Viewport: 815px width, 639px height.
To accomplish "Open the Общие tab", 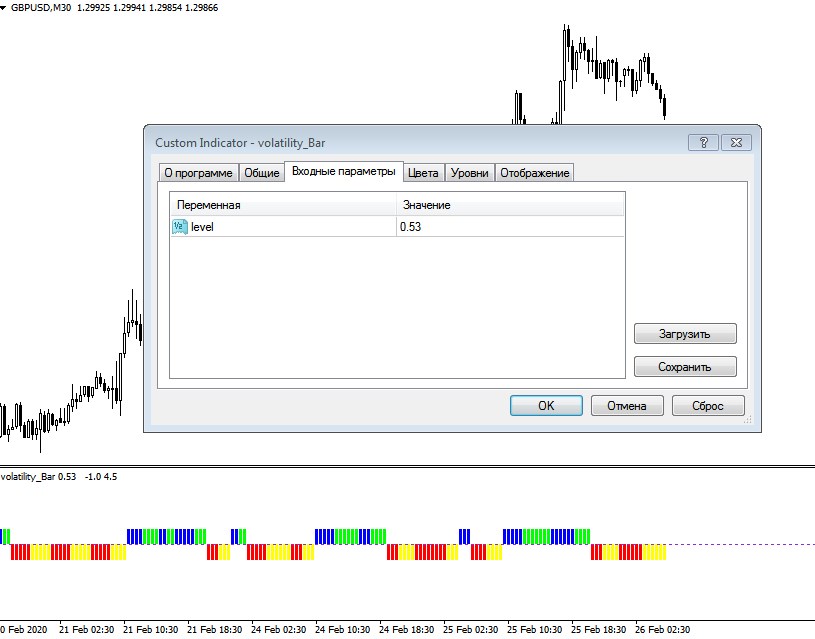I will (x=261, y=172).
